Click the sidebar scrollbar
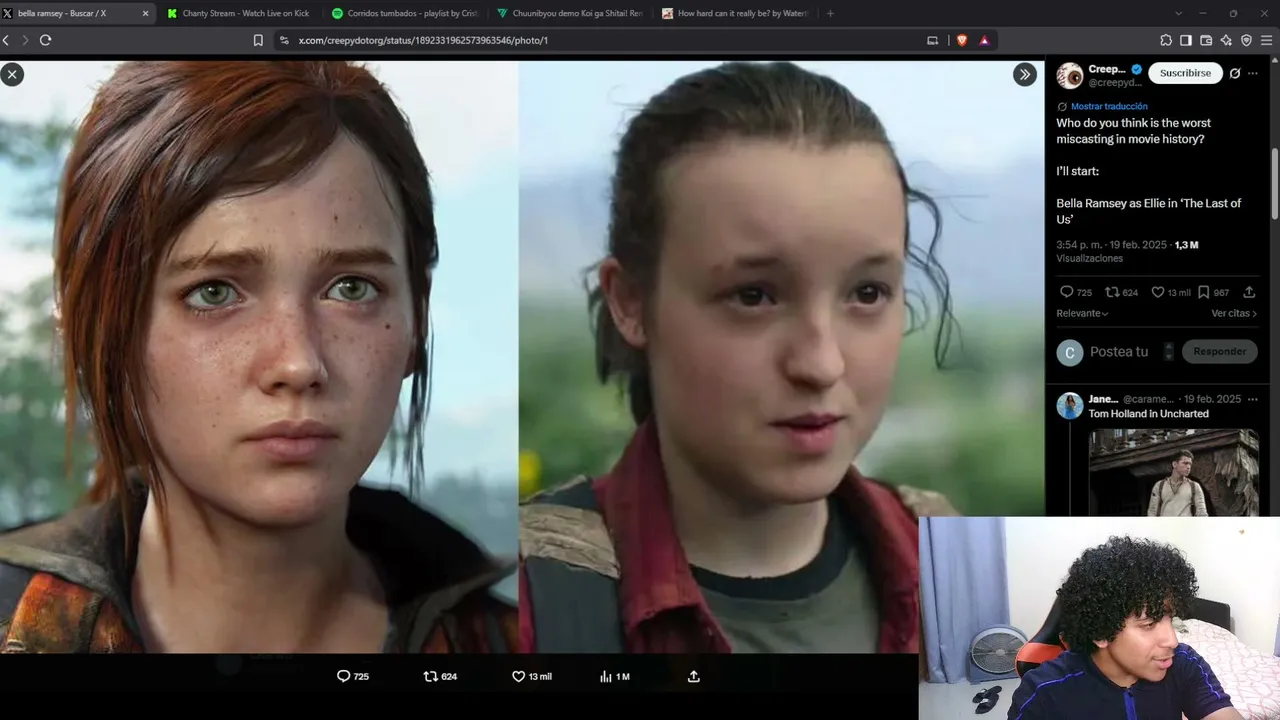This screenshot has width=1280, height=720. [1275, 185]
